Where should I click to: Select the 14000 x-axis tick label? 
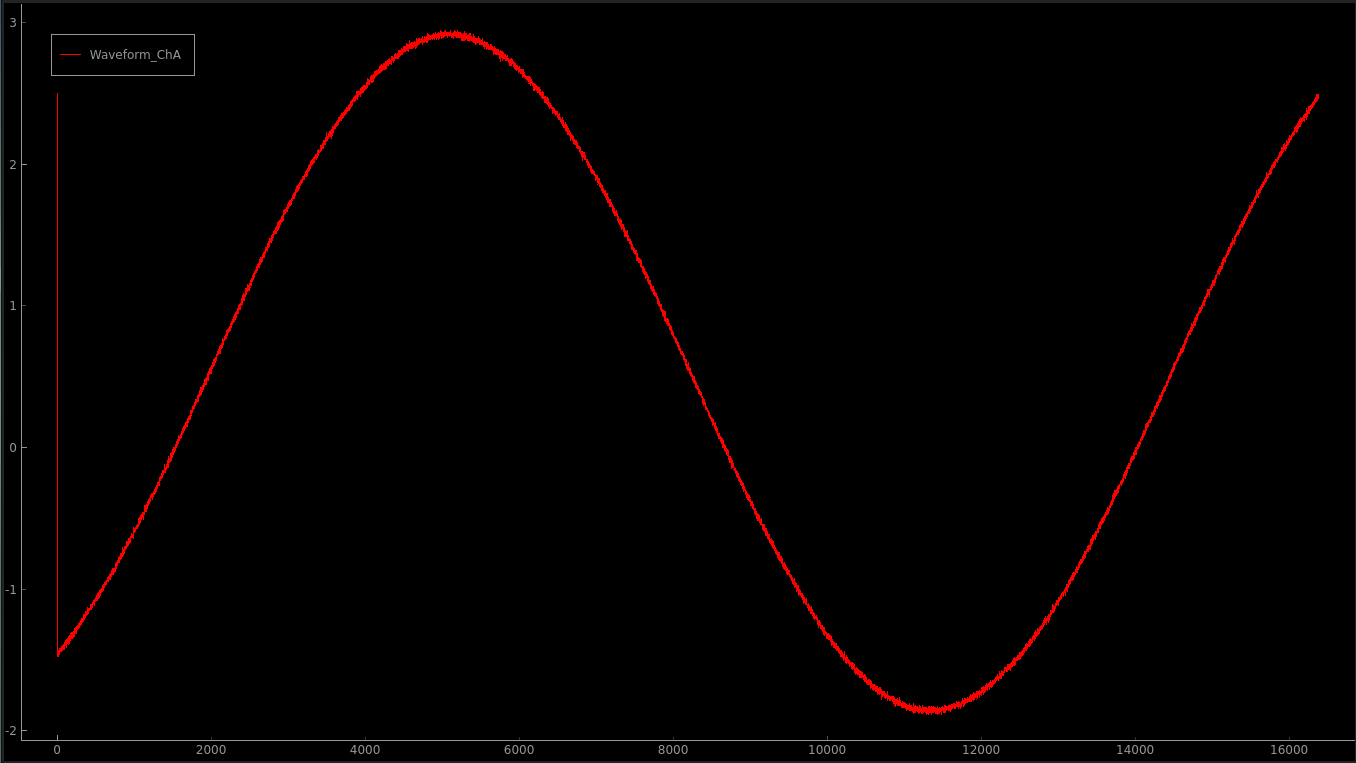(1135, 750)
